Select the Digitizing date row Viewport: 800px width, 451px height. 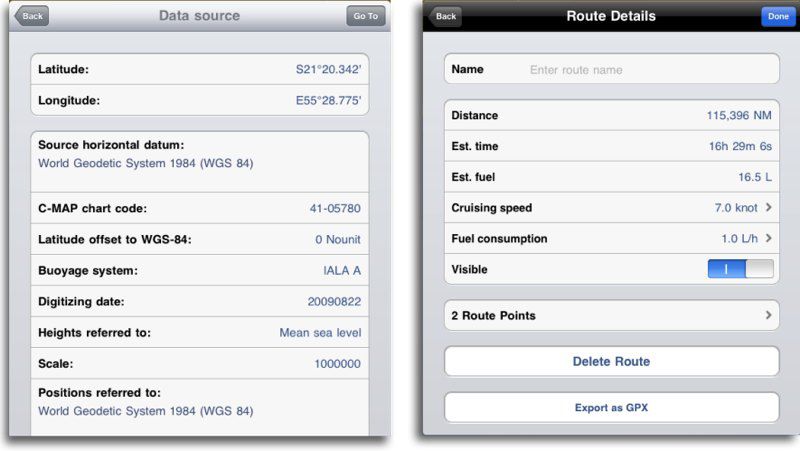pos(199,302)
